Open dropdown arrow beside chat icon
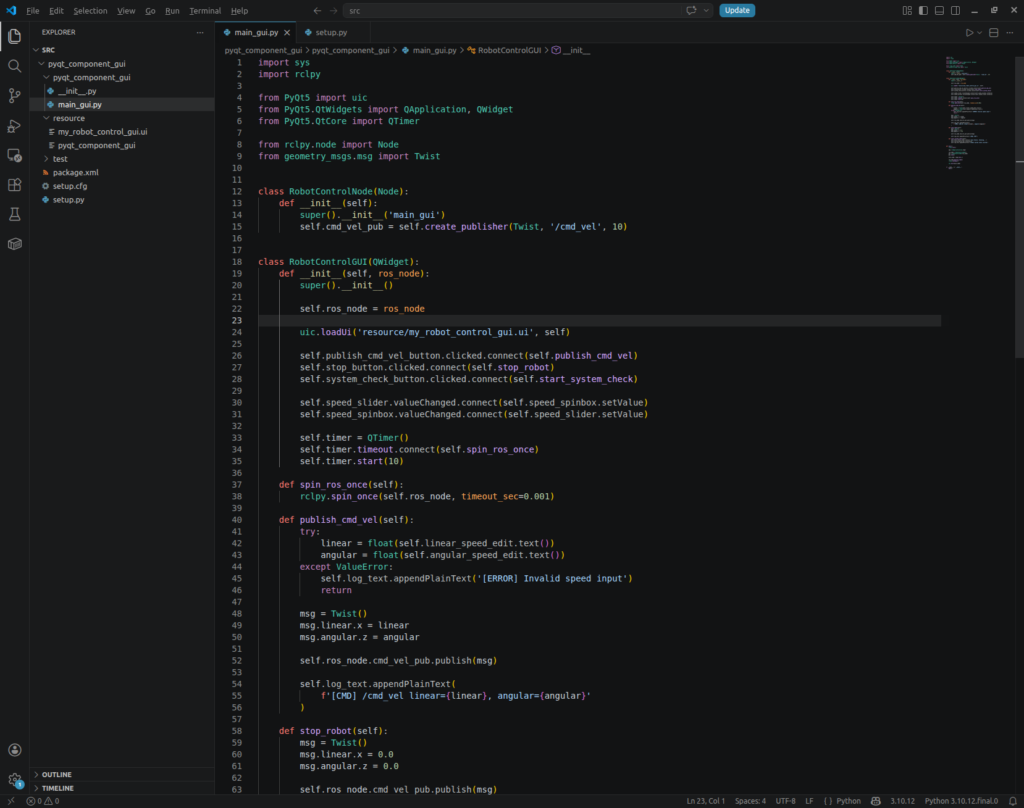Screen dimensions: 1024x808 coord(706,10)
